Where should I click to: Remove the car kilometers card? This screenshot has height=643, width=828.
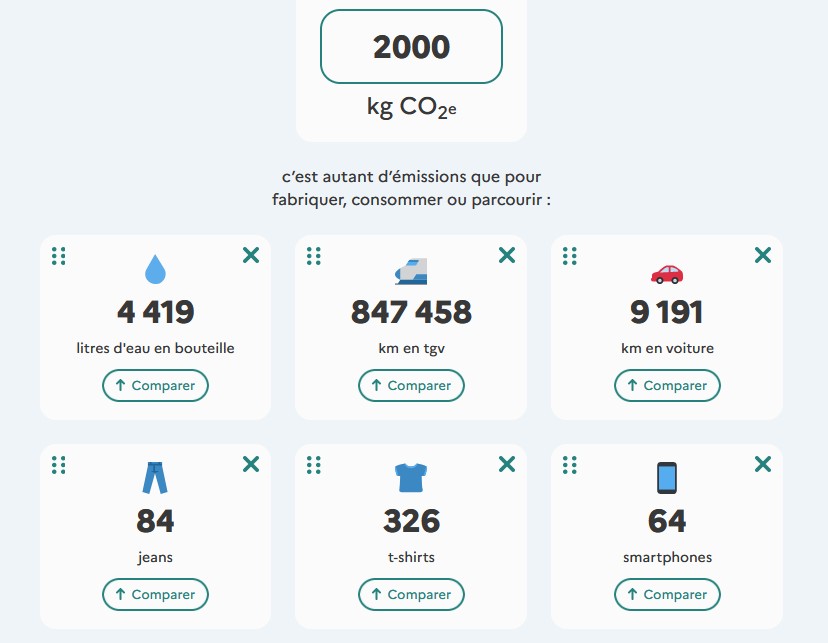(x=763, y=255)
